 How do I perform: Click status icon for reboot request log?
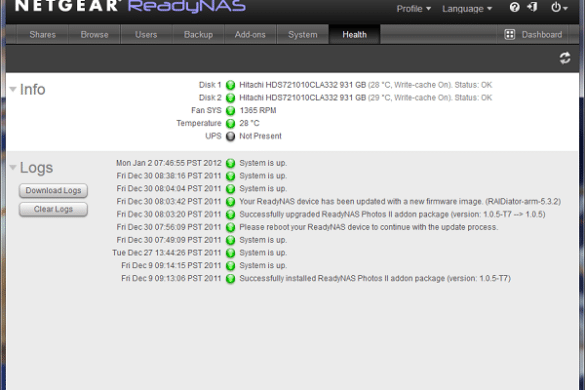tap(231, 227)
